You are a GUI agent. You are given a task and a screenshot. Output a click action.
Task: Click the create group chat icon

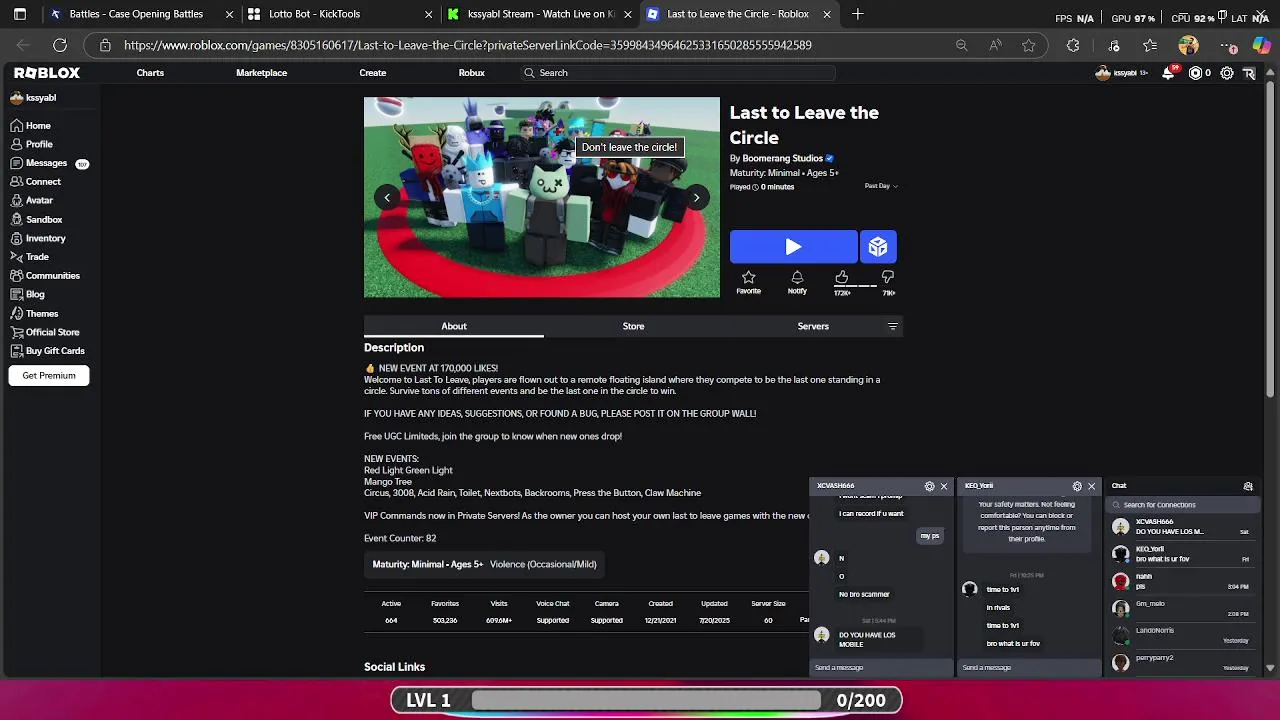(x=1248, y=486)
